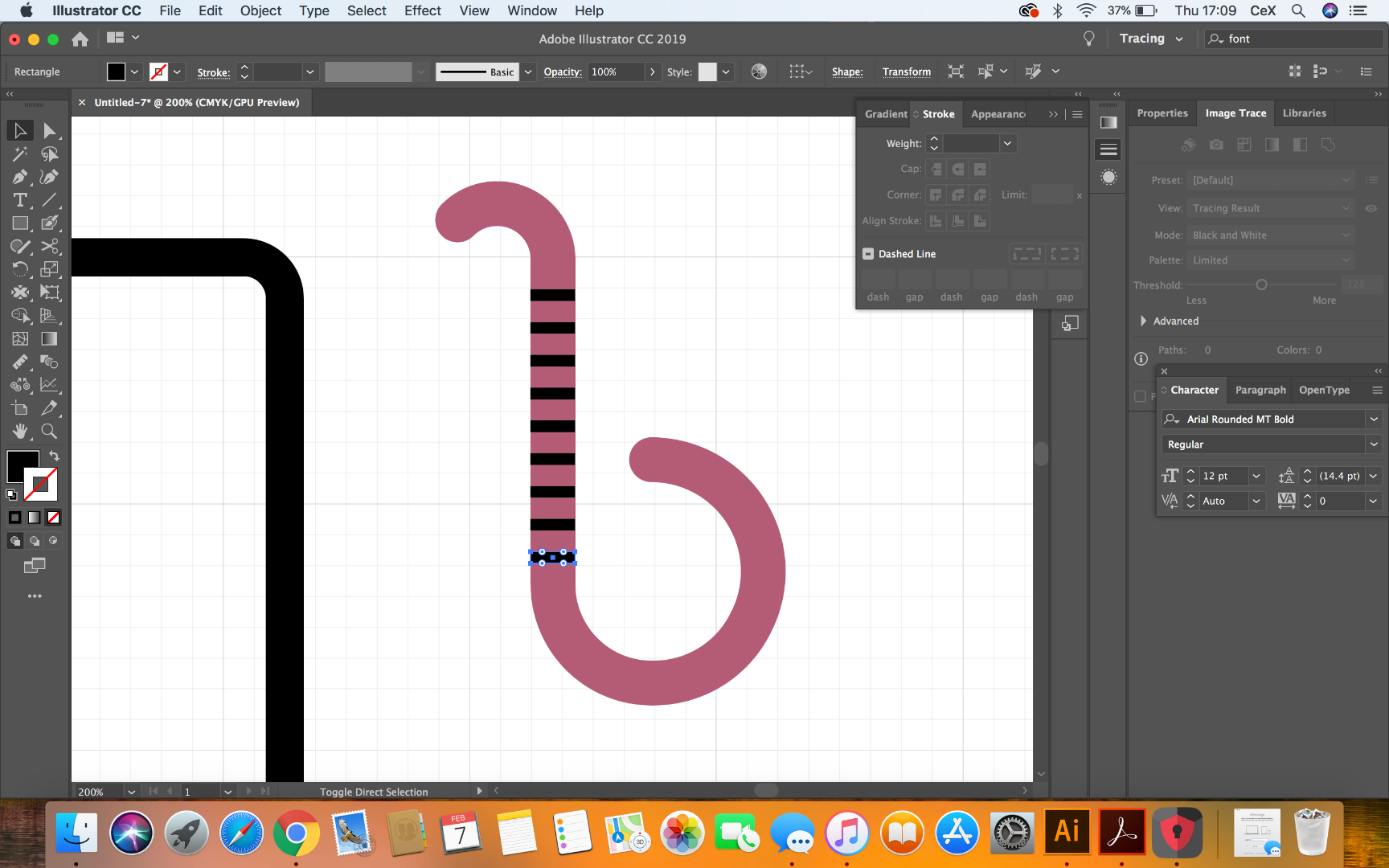
Task: Choose the Lasso tool
Action: [x=49, y=154]
